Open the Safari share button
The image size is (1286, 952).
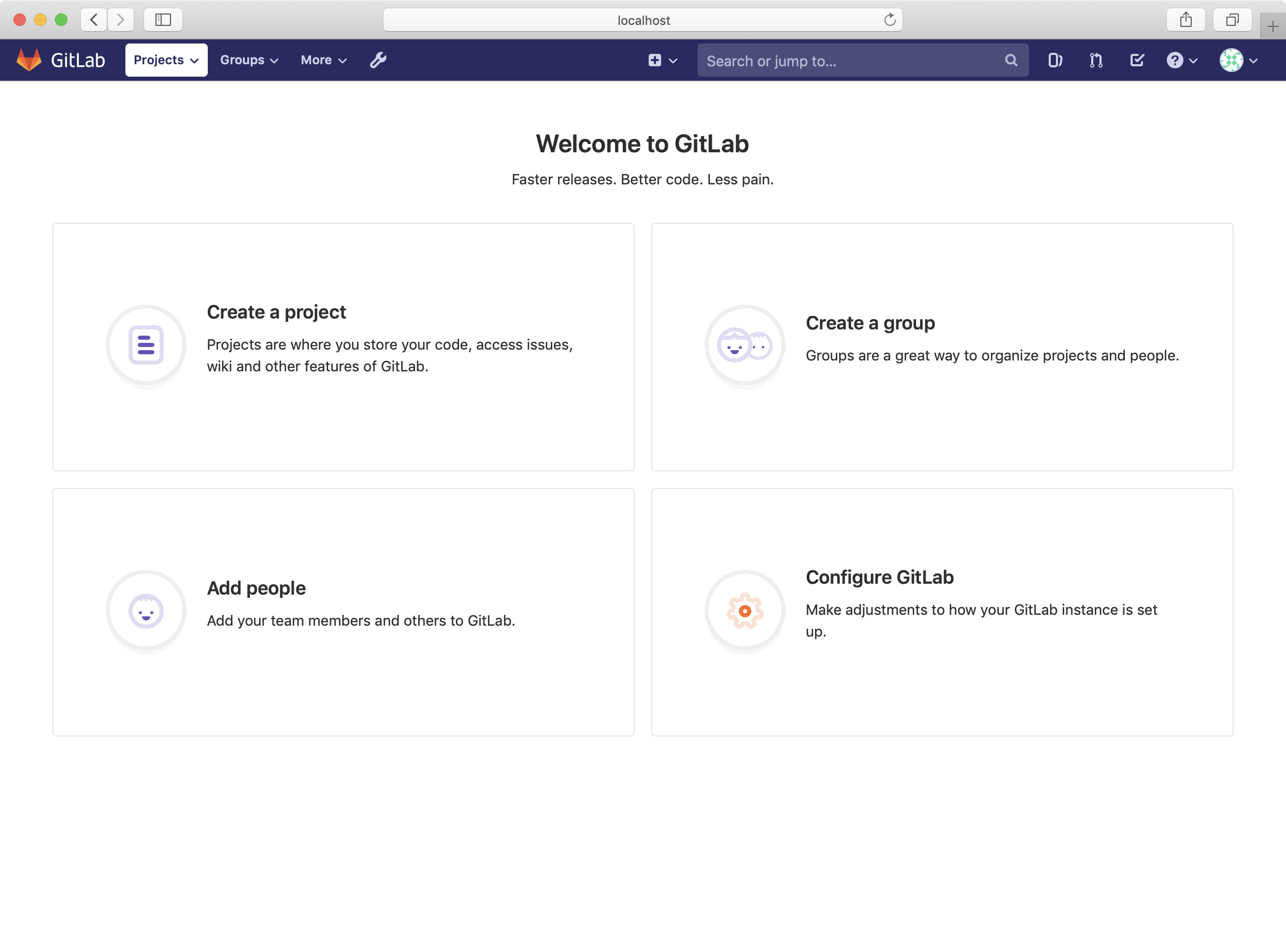pyautogui.click(x=1185, y=20)
